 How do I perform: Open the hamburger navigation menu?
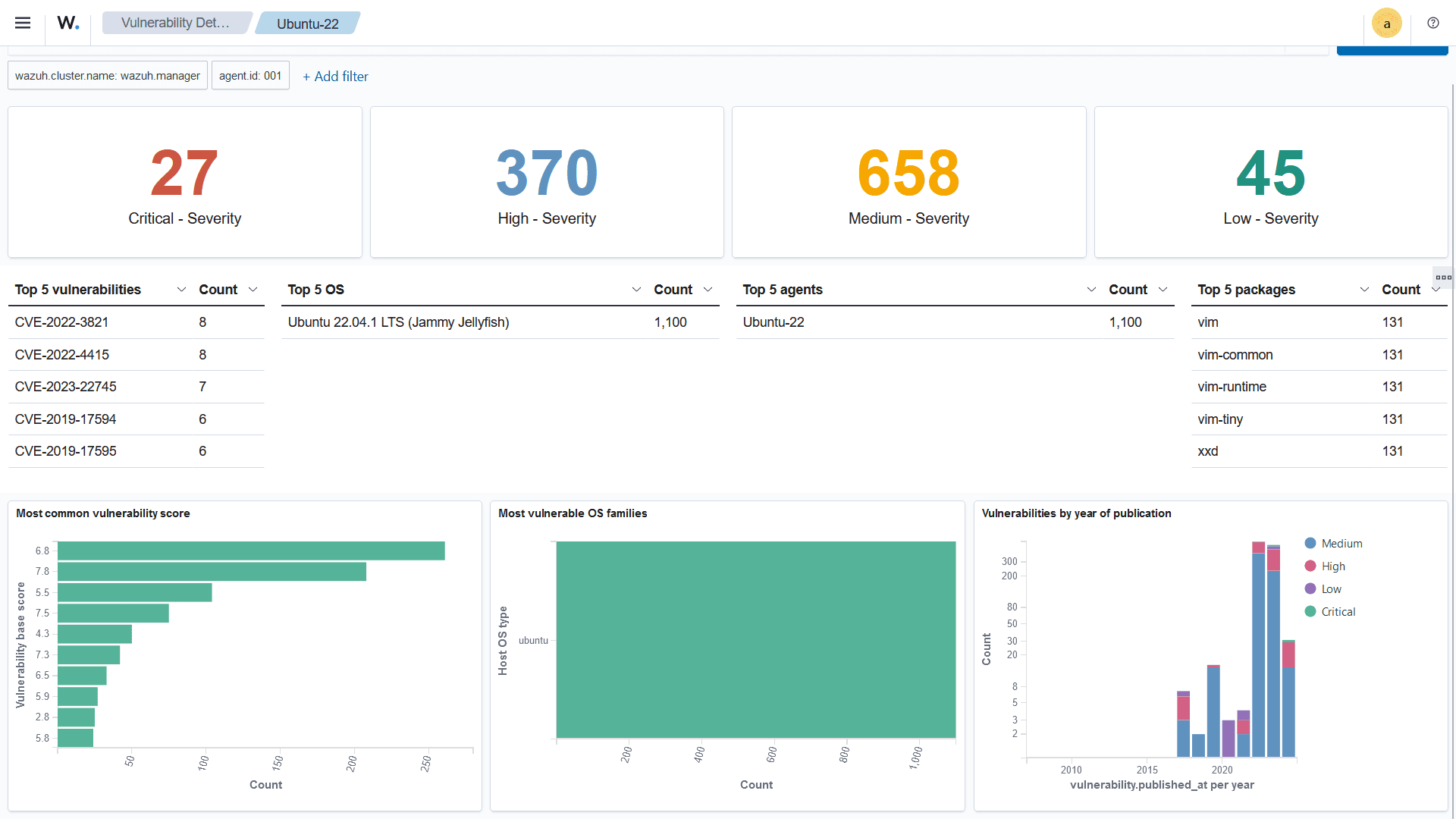(x=23, y=23)
